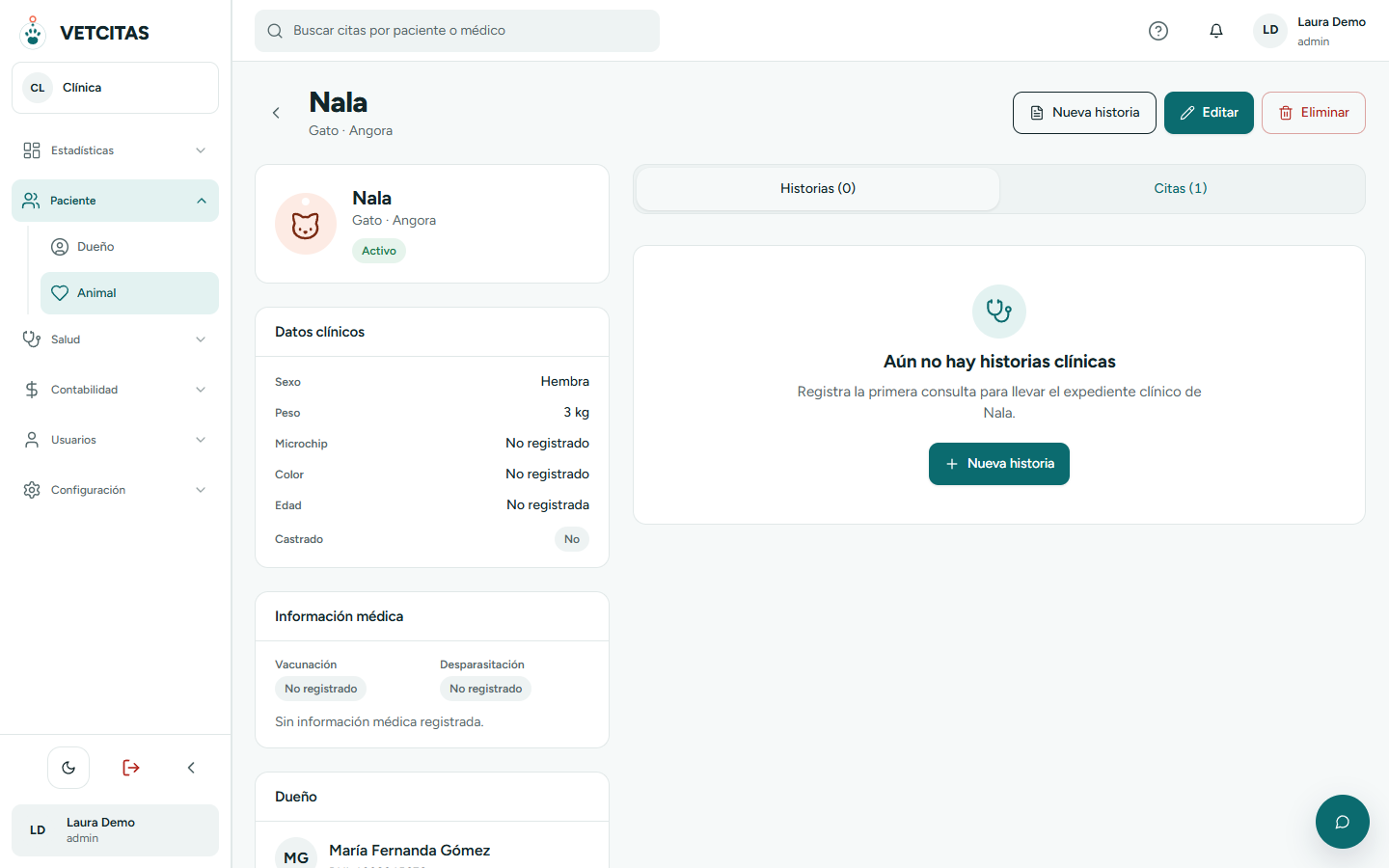Expand the Configuración menu chevron
The image size is (1389, 868).
click(201, 490)
